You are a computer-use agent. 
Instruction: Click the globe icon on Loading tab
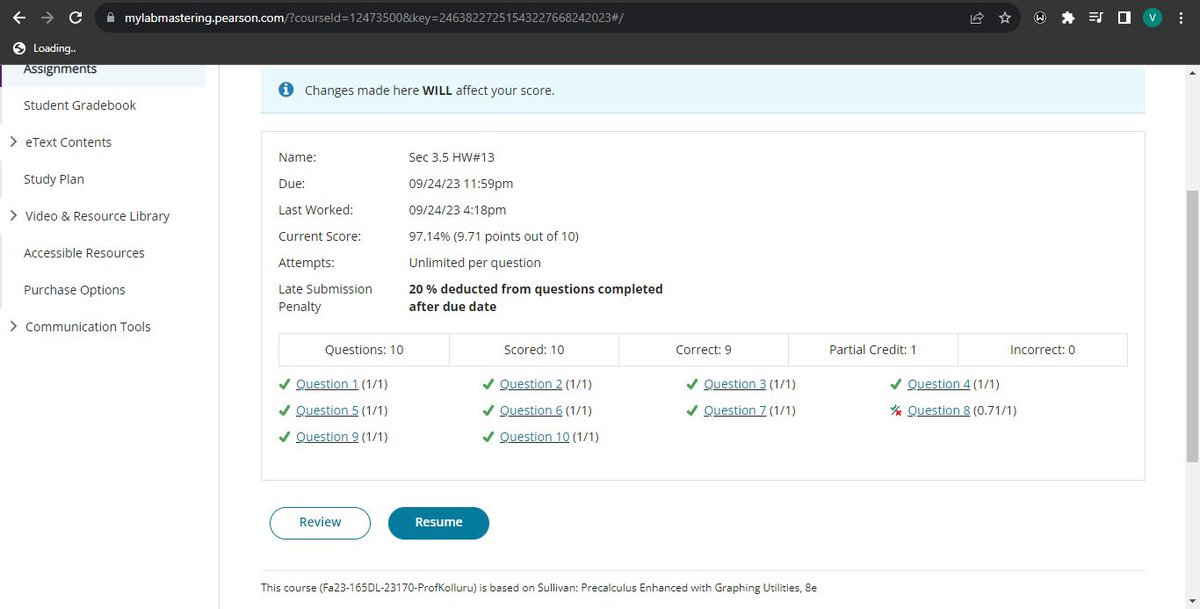pos(19,48)
